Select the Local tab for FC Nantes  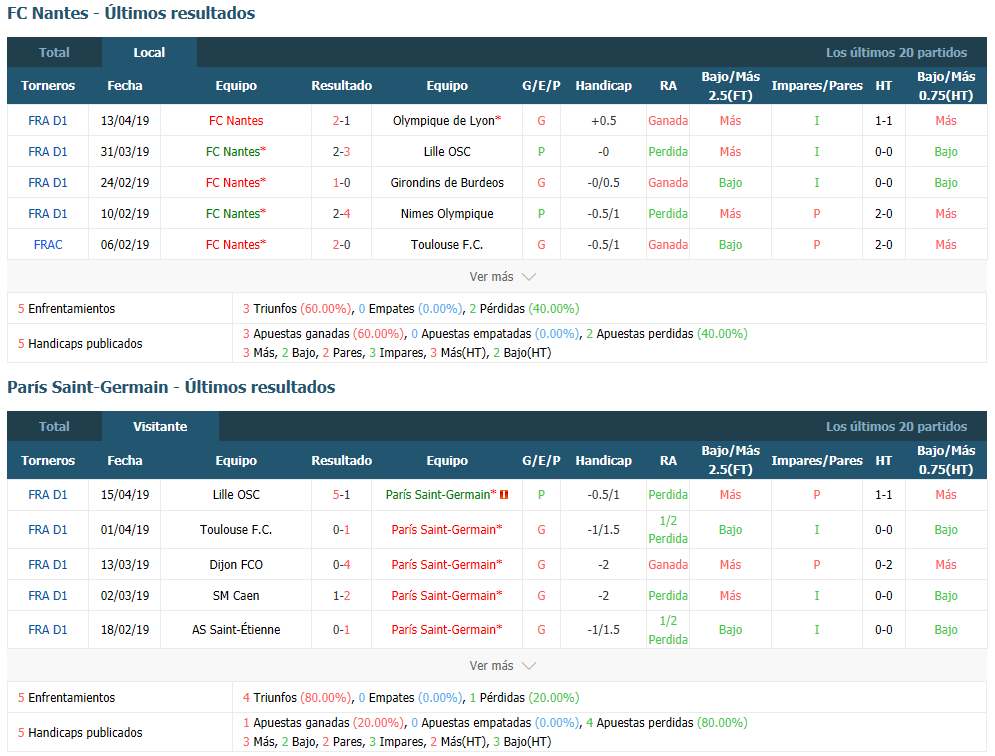pyautogui.click(x=149, y=53)
